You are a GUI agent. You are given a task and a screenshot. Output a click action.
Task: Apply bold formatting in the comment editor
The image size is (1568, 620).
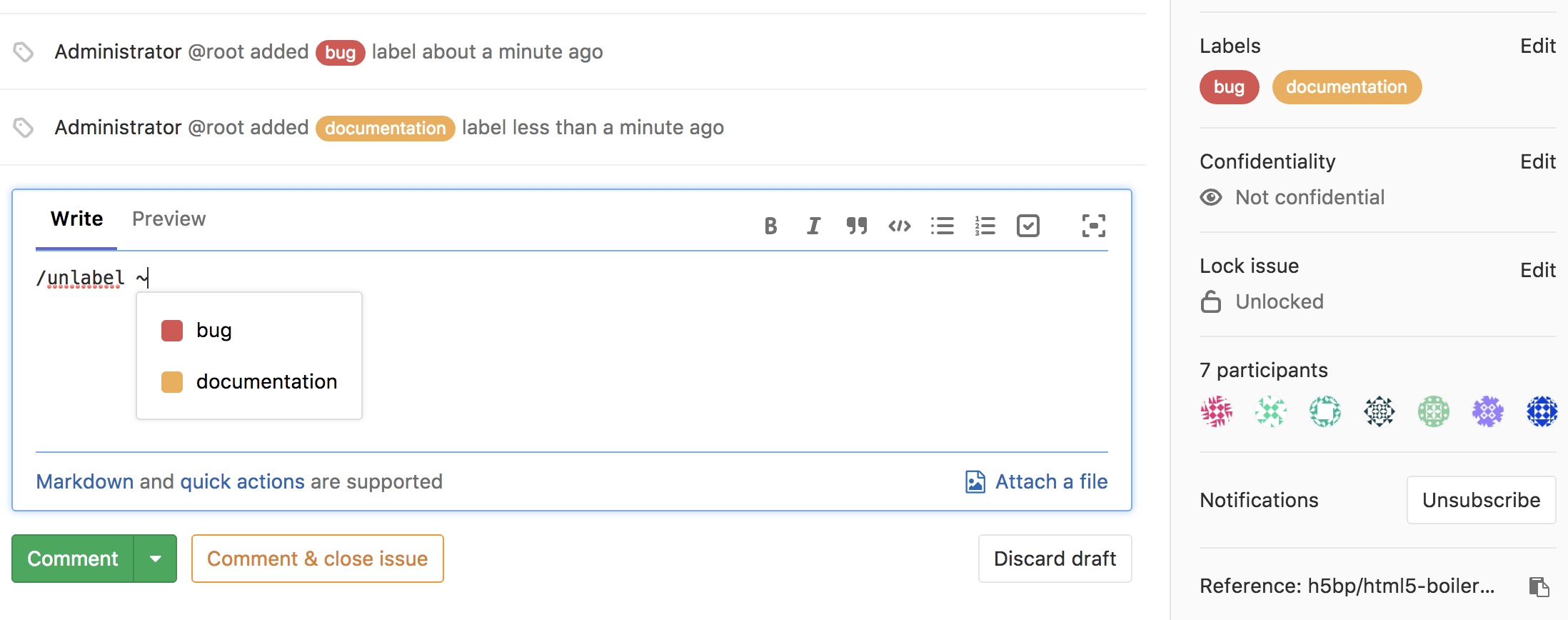coord(770,226)
